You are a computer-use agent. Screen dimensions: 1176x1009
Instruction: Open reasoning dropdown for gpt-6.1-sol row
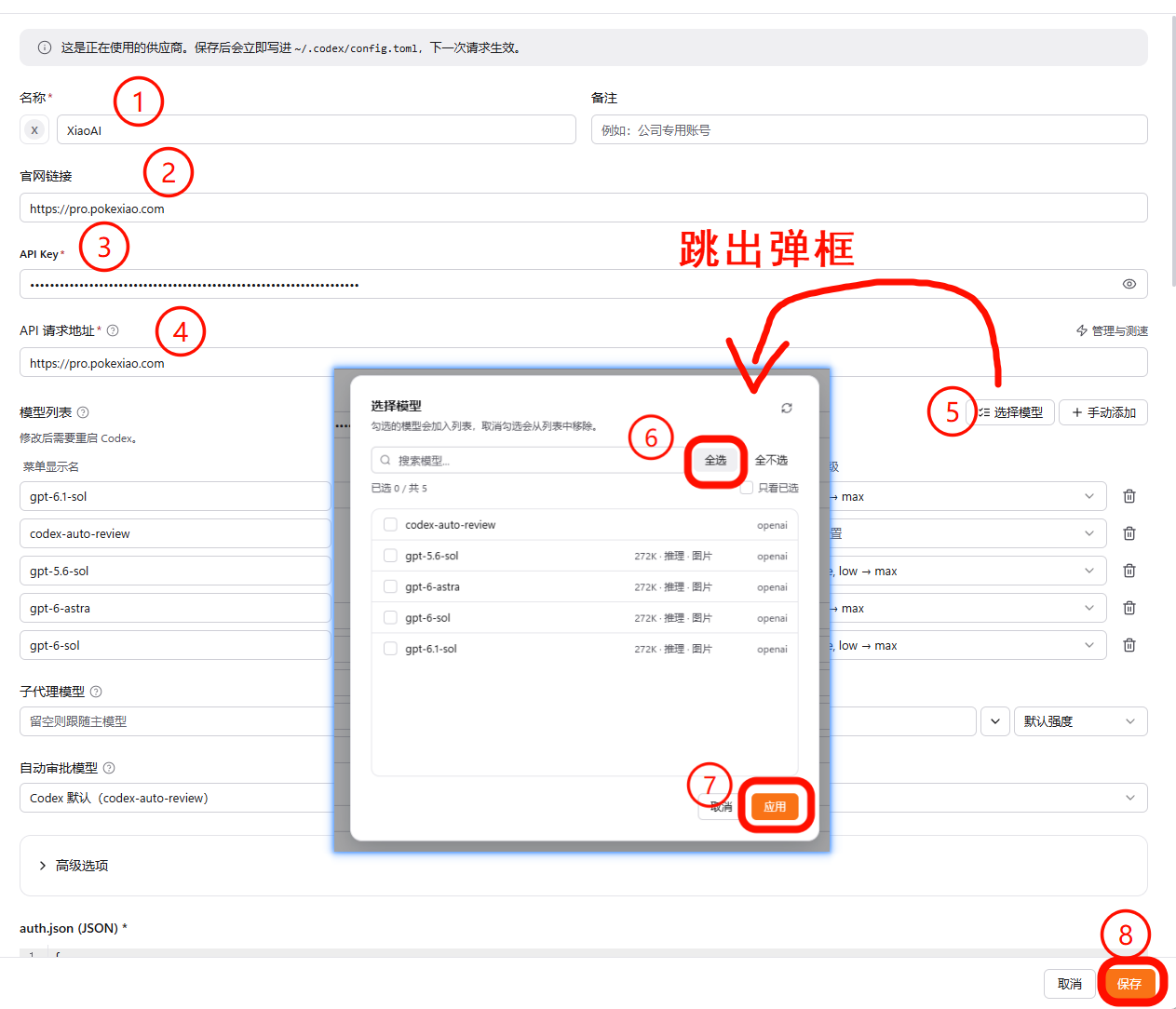(x=1089, y=496)
